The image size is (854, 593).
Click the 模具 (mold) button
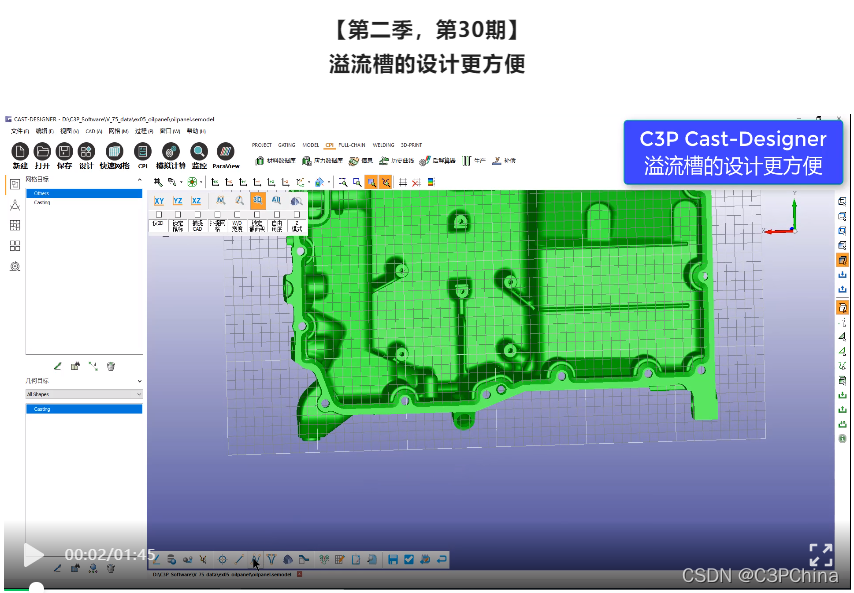[361, 161]
